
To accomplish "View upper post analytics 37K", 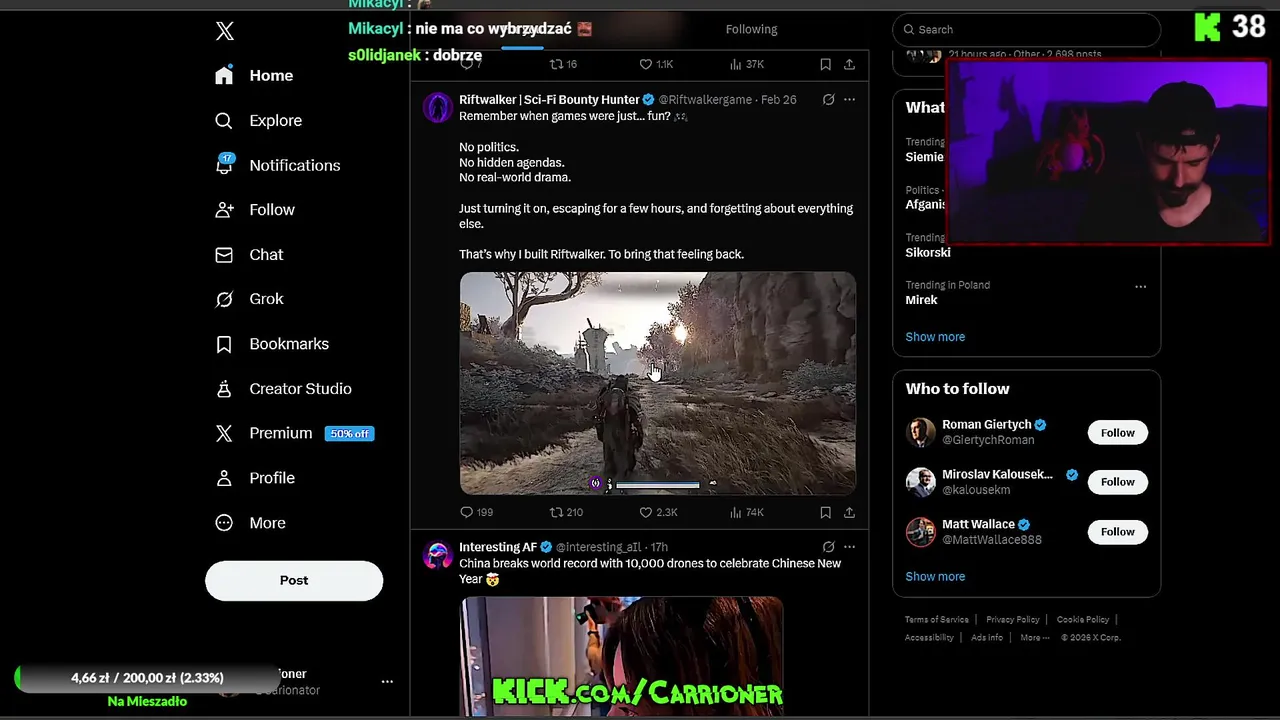I will (x=747, y=65).
